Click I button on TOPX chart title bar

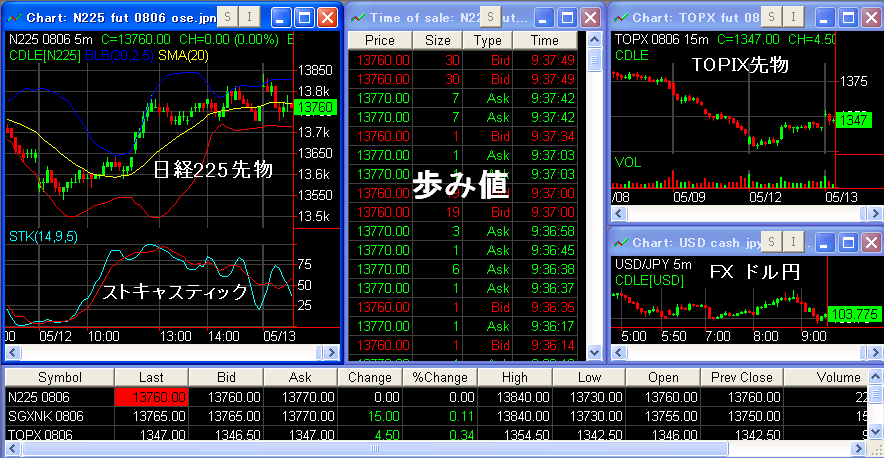[x=791, y=17]
